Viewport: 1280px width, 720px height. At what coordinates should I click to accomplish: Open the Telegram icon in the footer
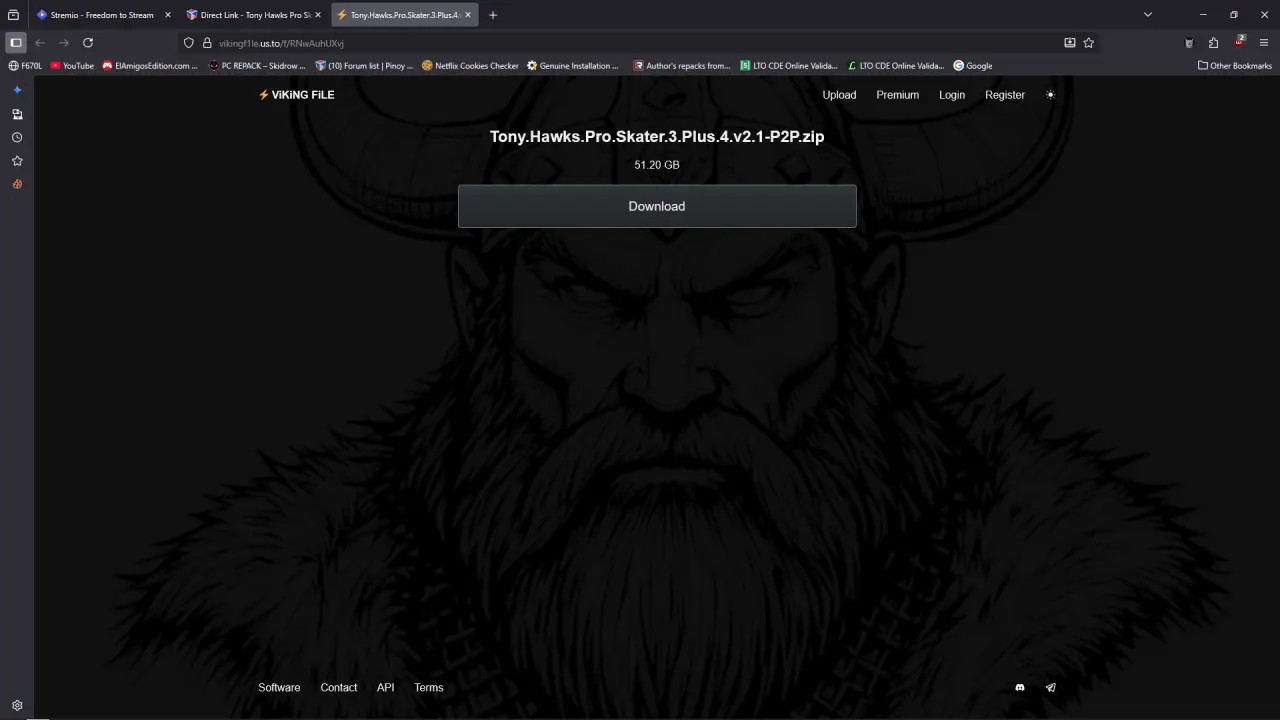pyautogui.click(x=1051, y=688)
